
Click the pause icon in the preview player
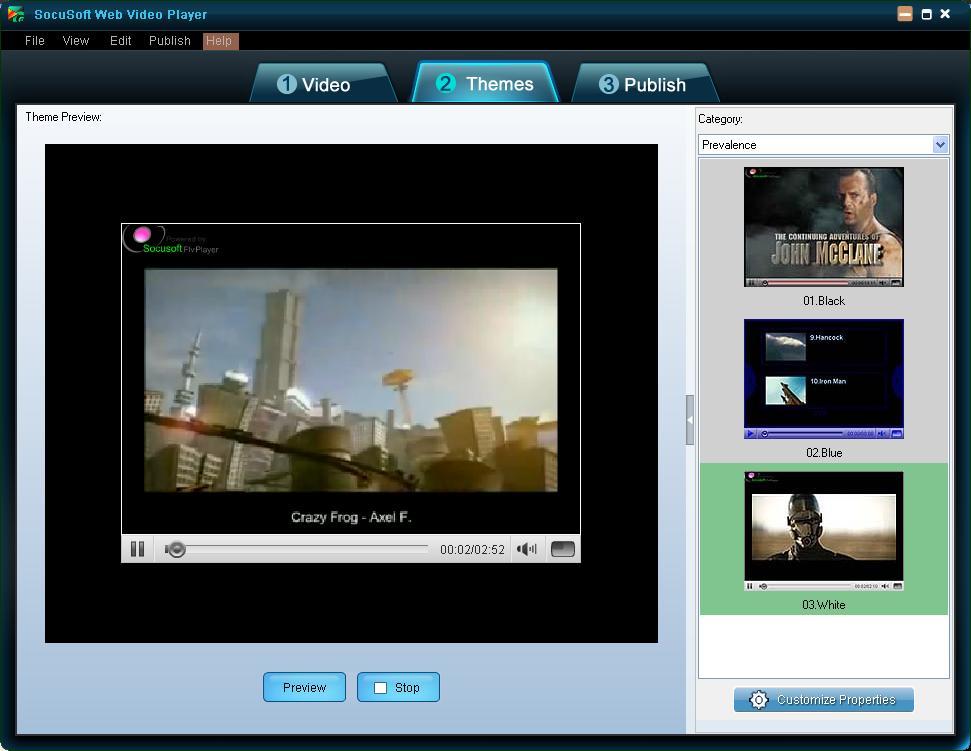[x=137, y=548]
